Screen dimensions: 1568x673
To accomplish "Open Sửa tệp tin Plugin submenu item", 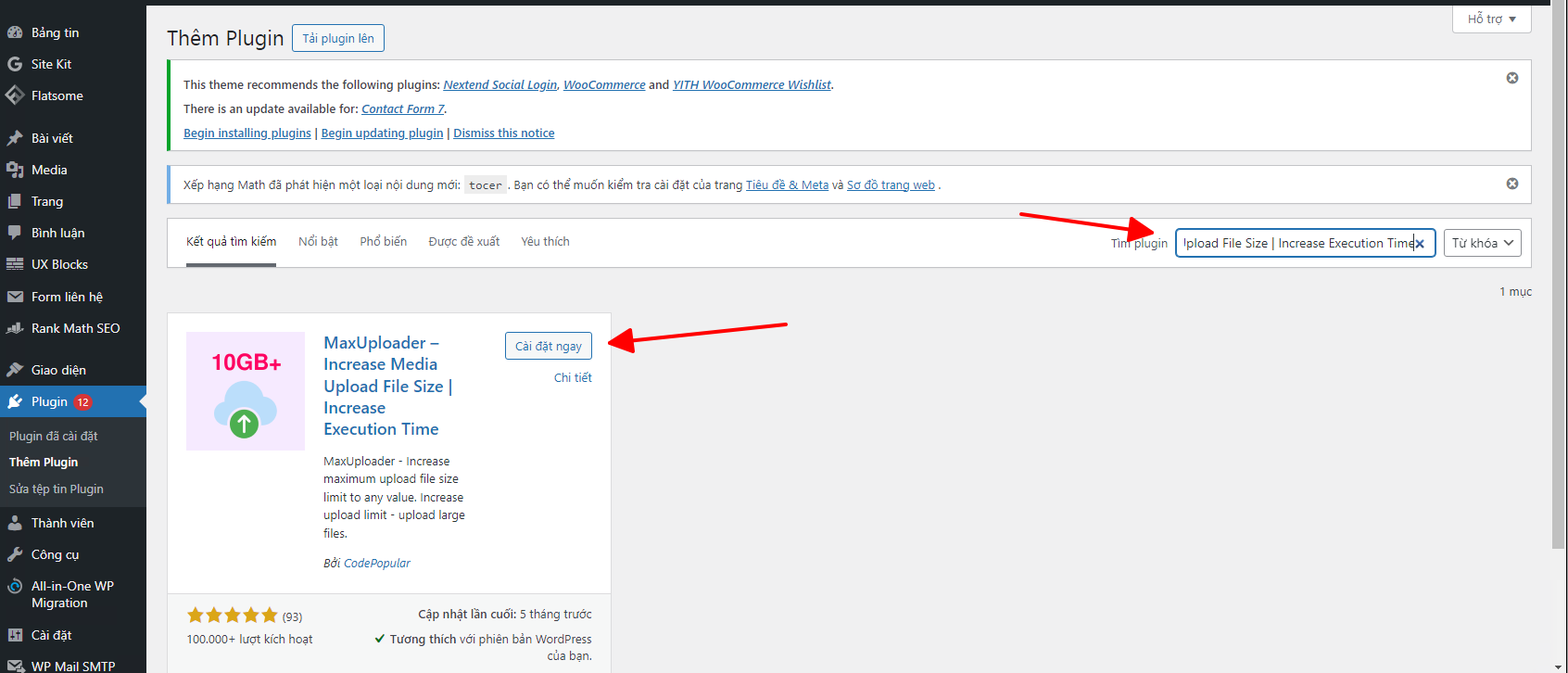I will pyautogui.click(x=57, y=489).
